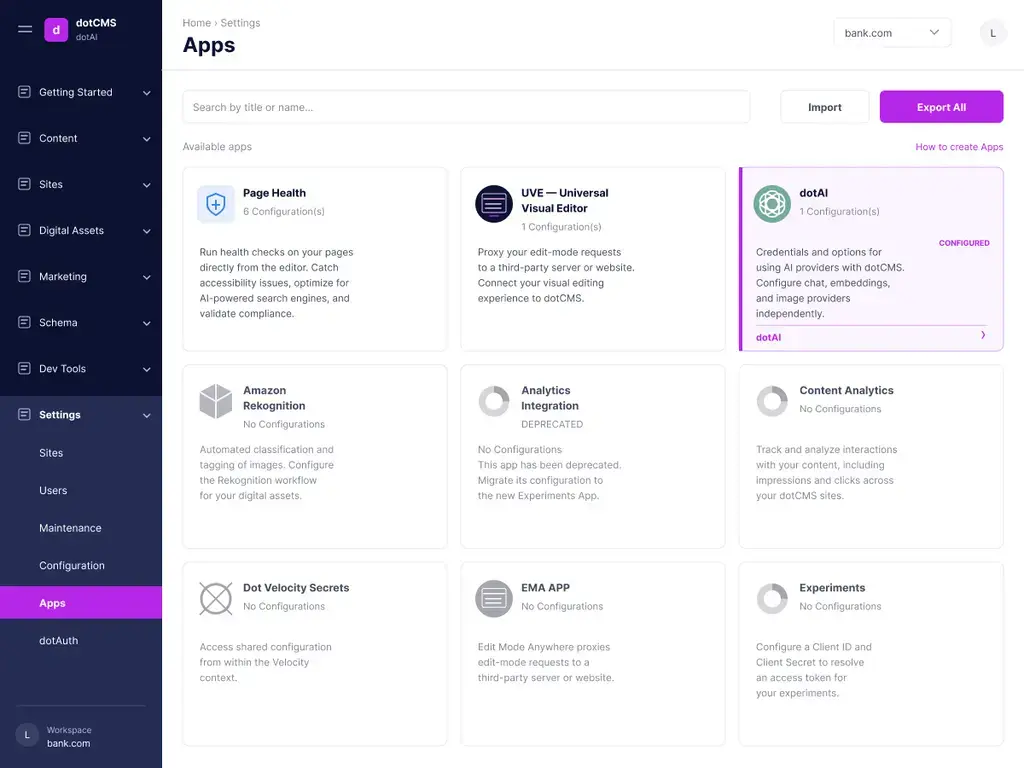The height and width of the screenshot is (768, 1024).
Task: Click the green dotAI app icon
Action: (772, 204)
